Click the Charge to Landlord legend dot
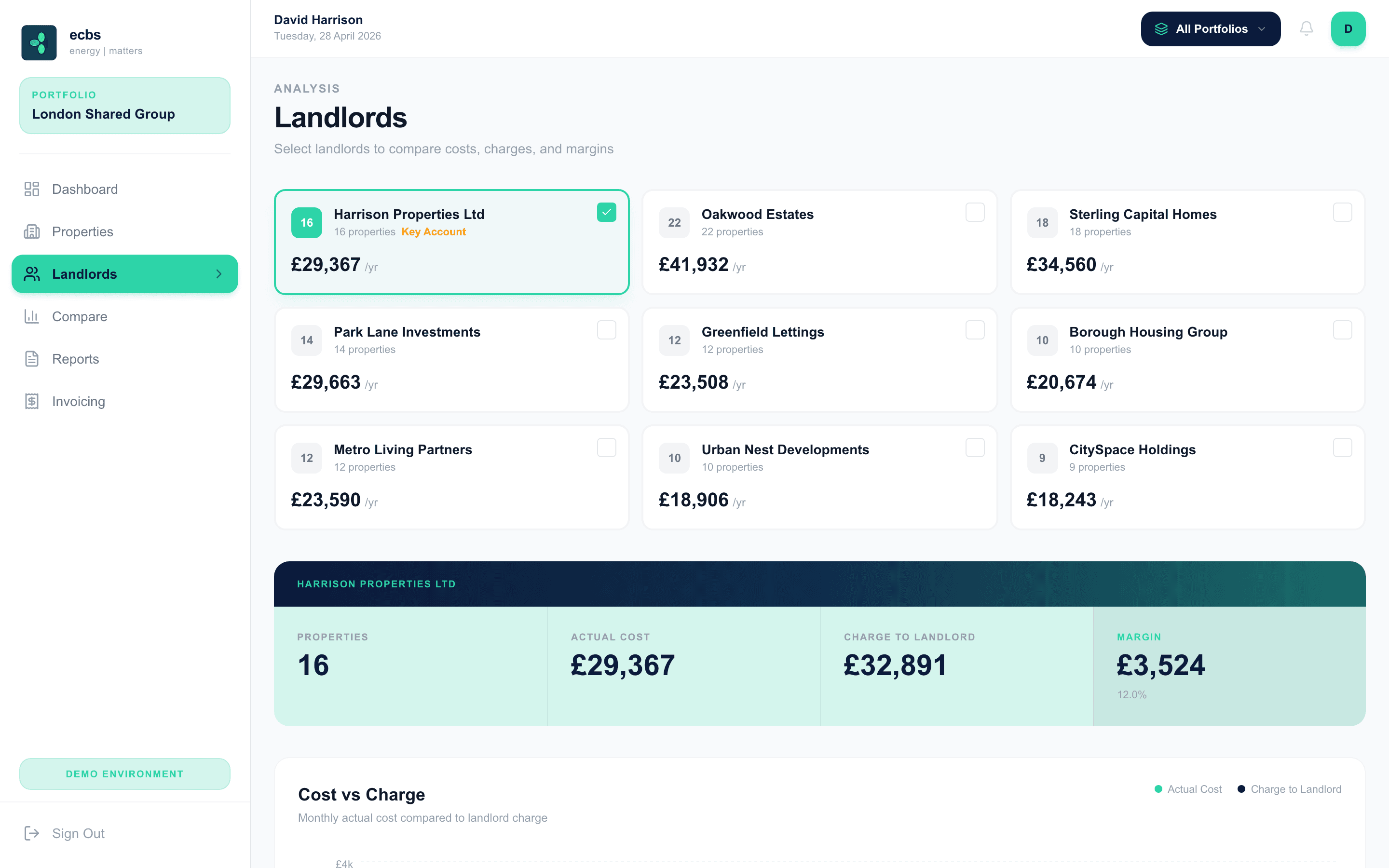The width and height of the screenshot is (1389, 868). click(x=1241, y=789)
